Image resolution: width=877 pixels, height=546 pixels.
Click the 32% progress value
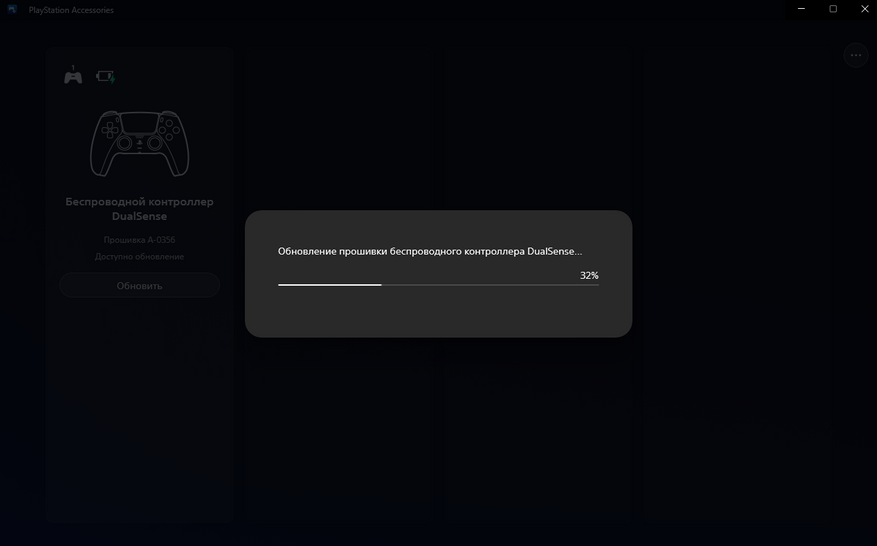click(x=589, y=275)
